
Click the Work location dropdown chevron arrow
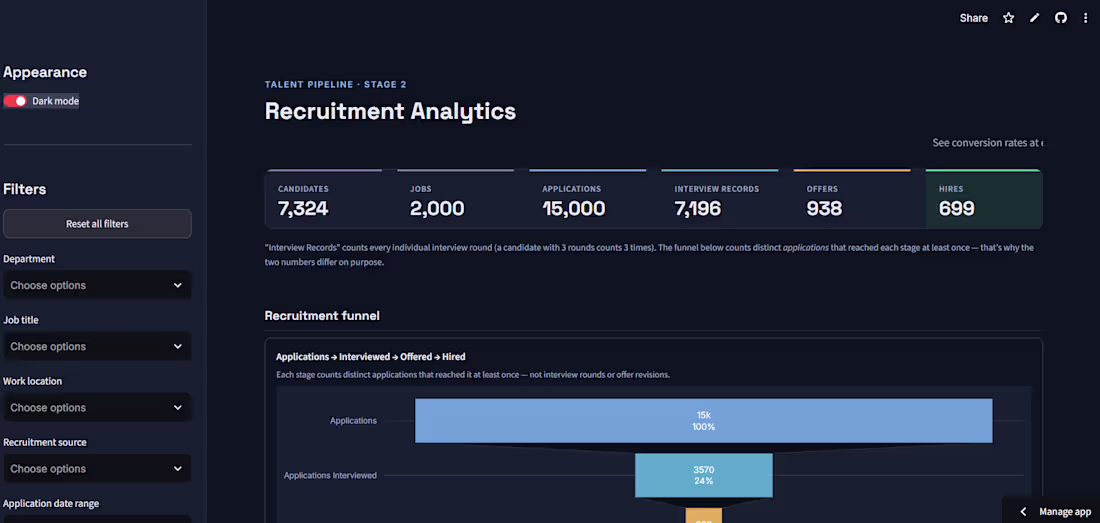[177, 407]
